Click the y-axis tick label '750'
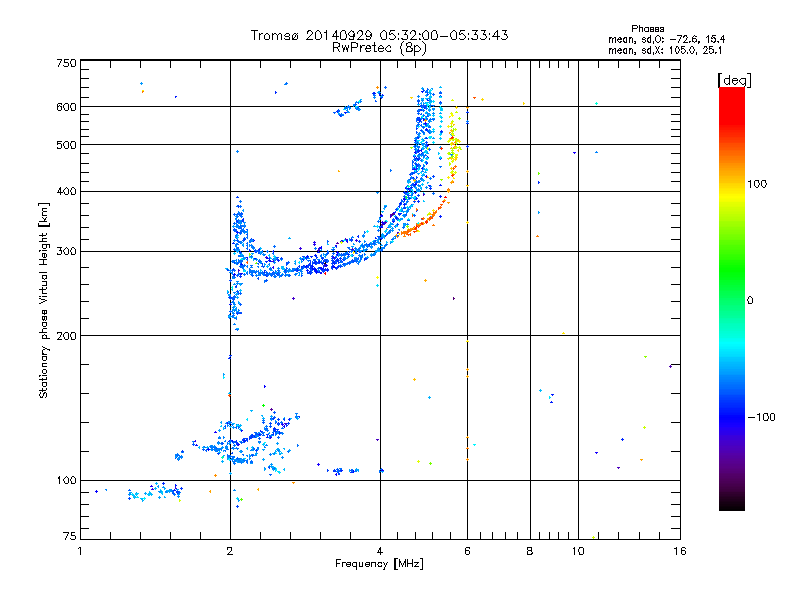 click(66, 63)
